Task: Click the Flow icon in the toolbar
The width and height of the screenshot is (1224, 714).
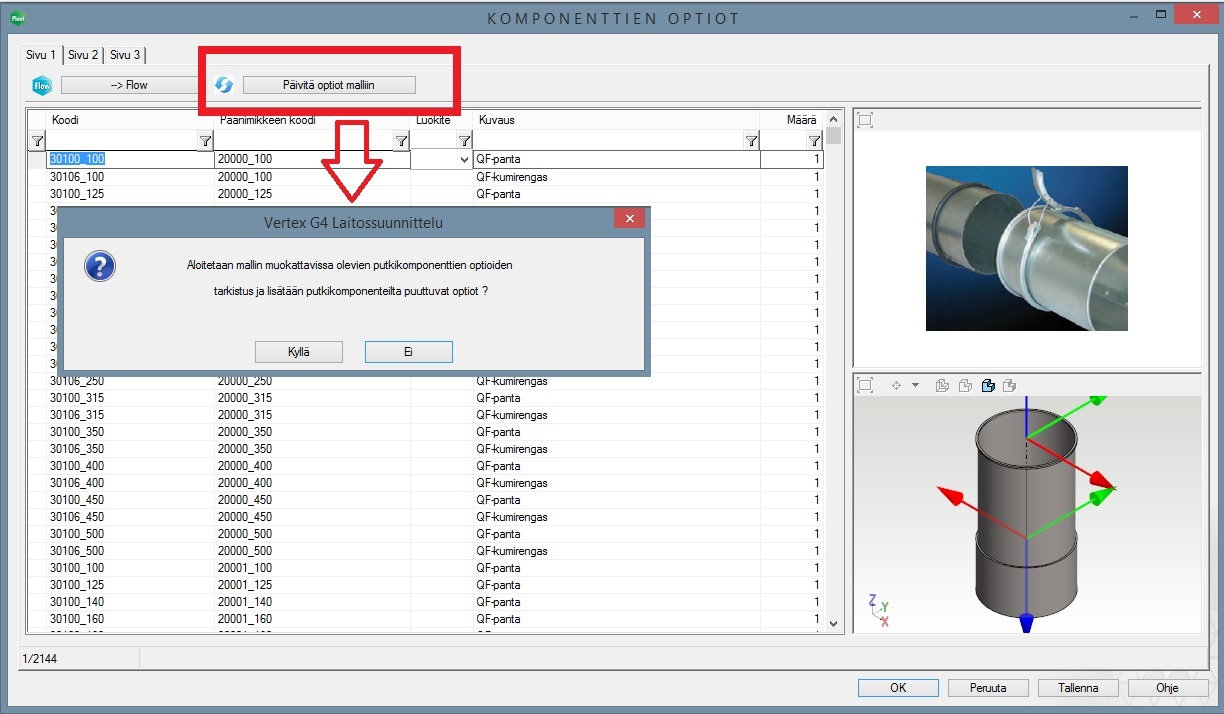Action: (x=42, y=85)
